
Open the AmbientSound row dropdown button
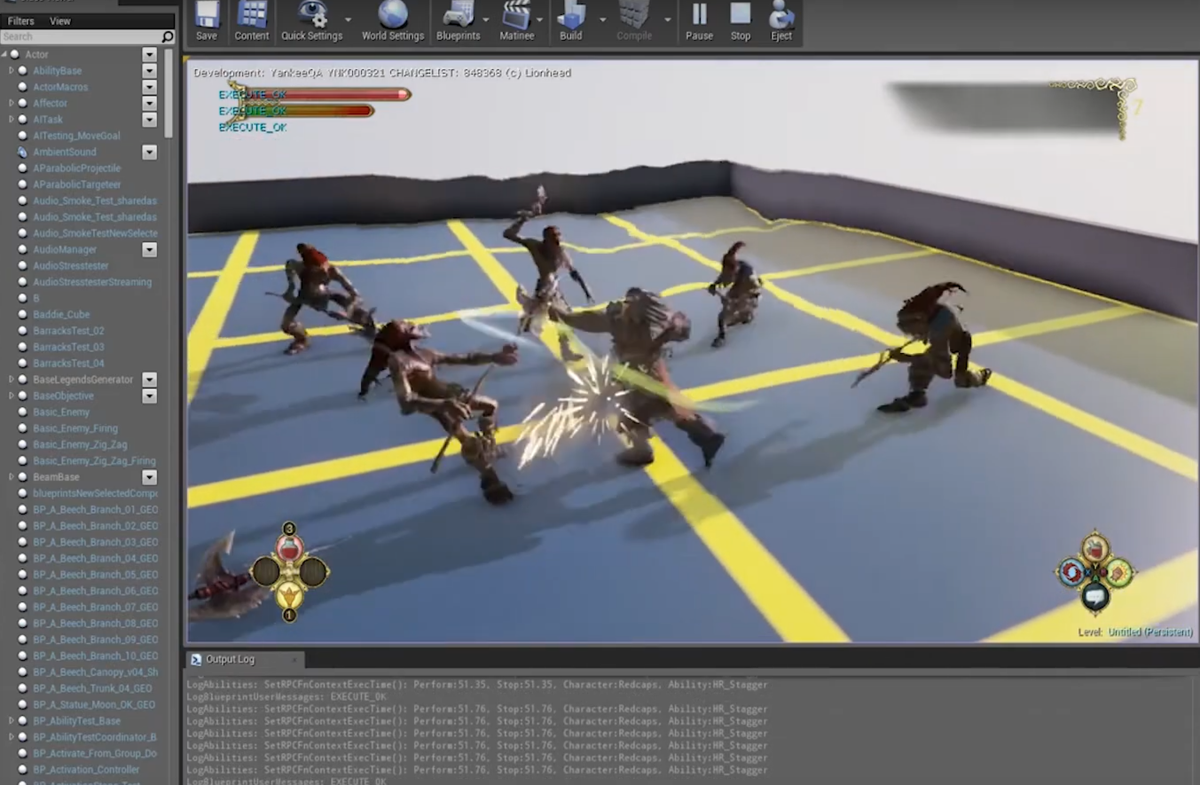tap(149, 152)
